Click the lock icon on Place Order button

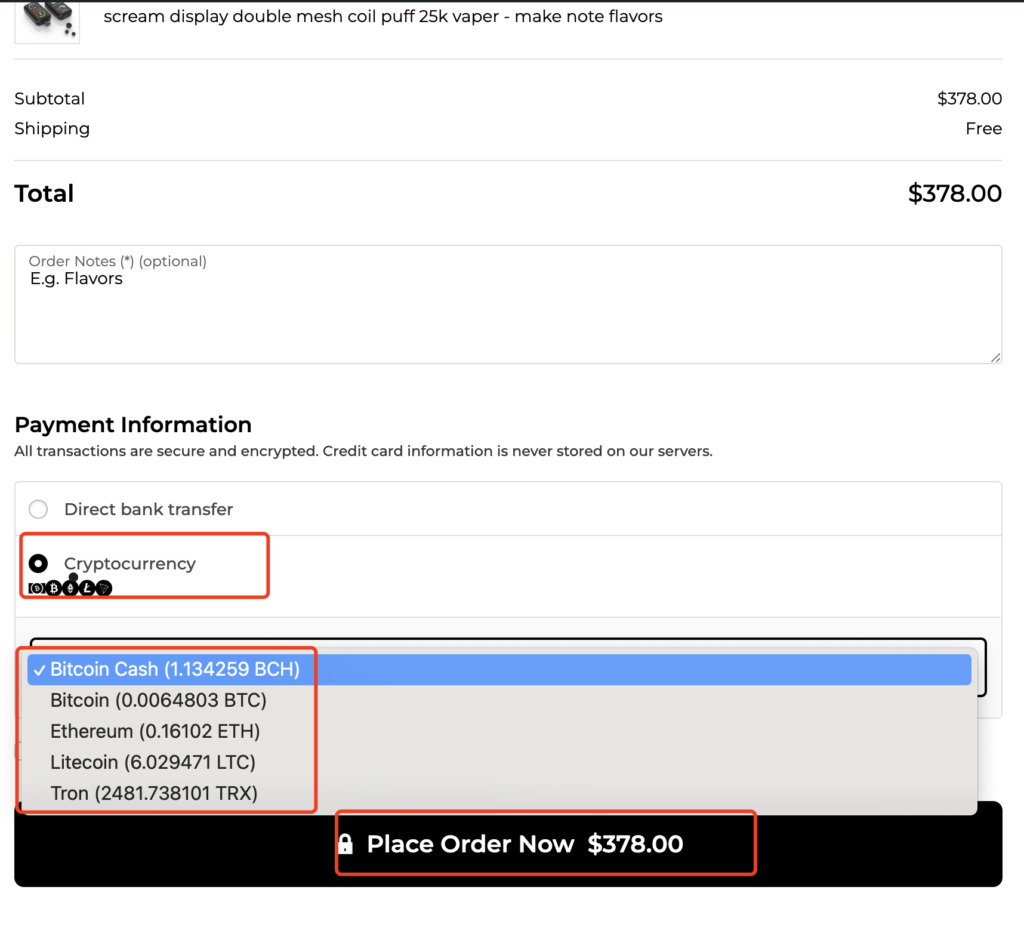(x=345, y=844)
